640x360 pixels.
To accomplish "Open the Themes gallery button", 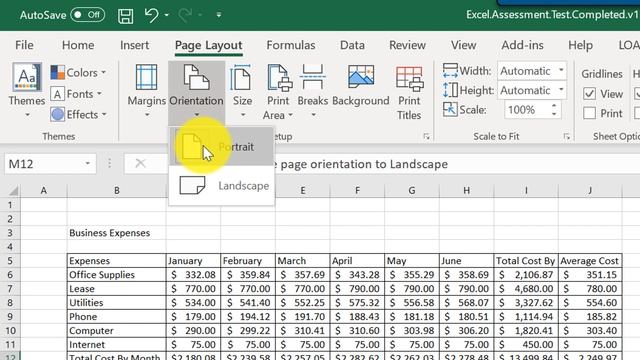I will tap(27, 91).
